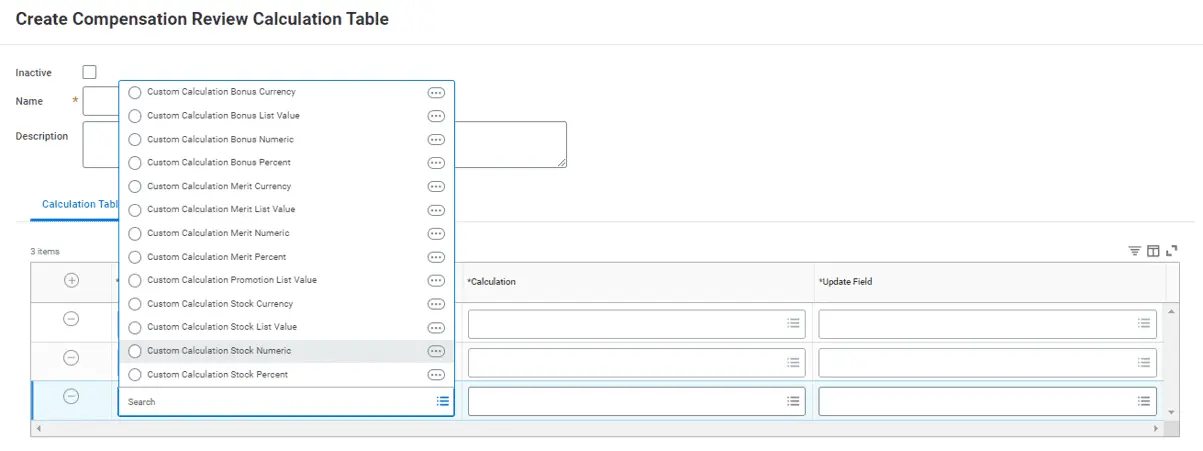Screen dimensions: 1203x451
Task: Click the horizontal scrollbar under the grid
Action: click(x=600, y=428)
